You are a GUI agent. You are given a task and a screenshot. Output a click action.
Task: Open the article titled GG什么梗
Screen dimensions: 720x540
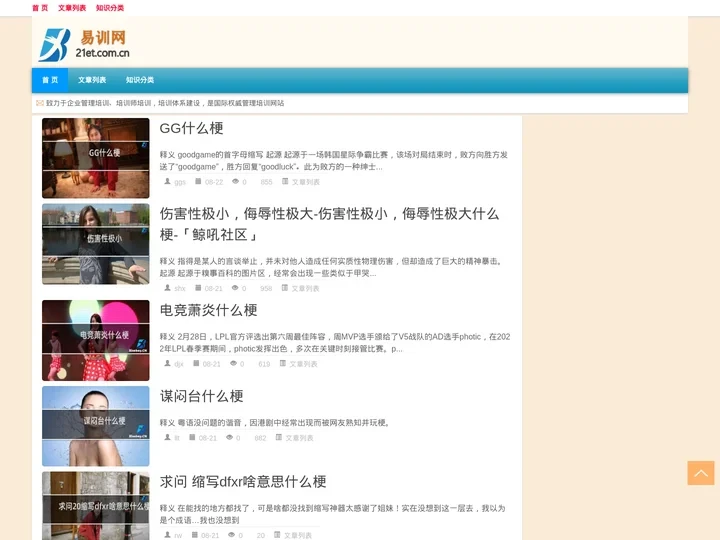pos(191,128)
